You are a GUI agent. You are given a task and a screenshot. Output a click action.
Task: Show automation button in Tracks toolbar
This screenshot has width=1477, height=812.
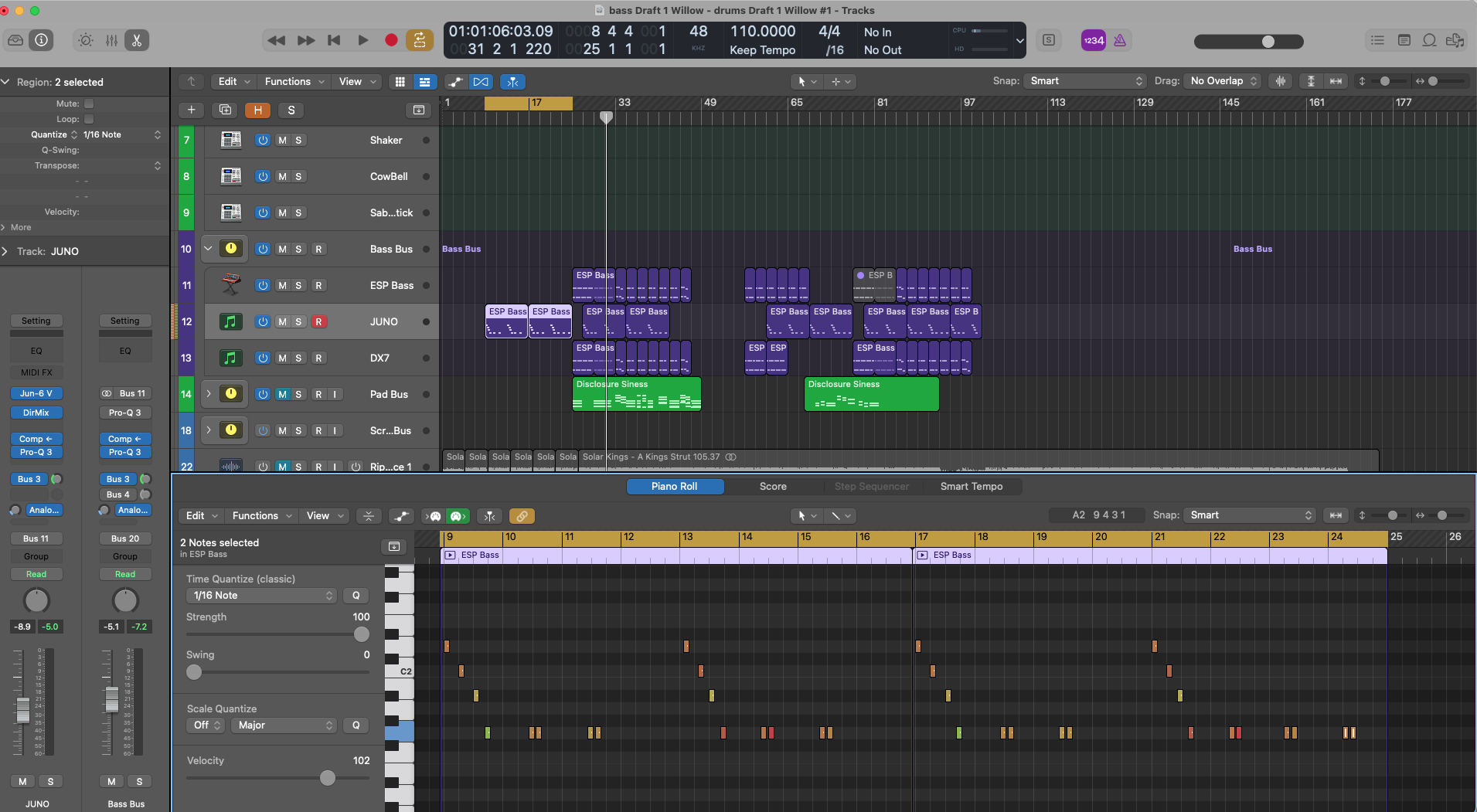456,81
